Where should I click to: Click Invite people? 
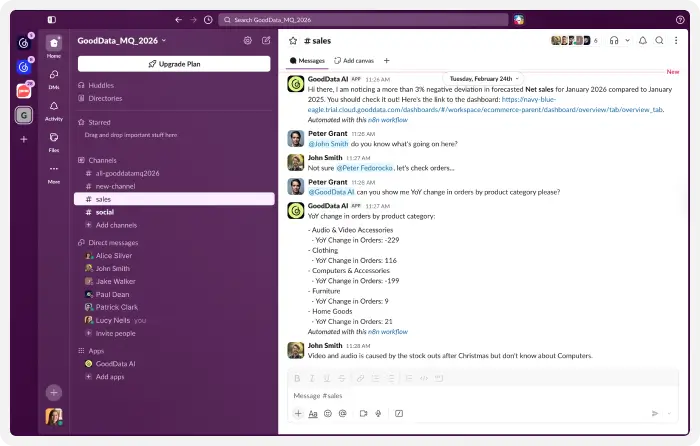pos(115,333)
